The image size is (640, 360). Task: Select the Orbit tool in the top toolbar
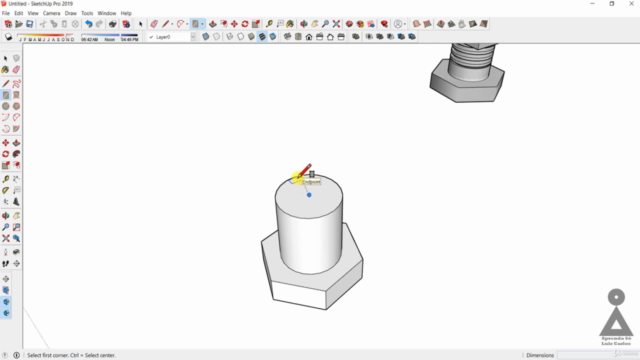click(x=304, y=24)
